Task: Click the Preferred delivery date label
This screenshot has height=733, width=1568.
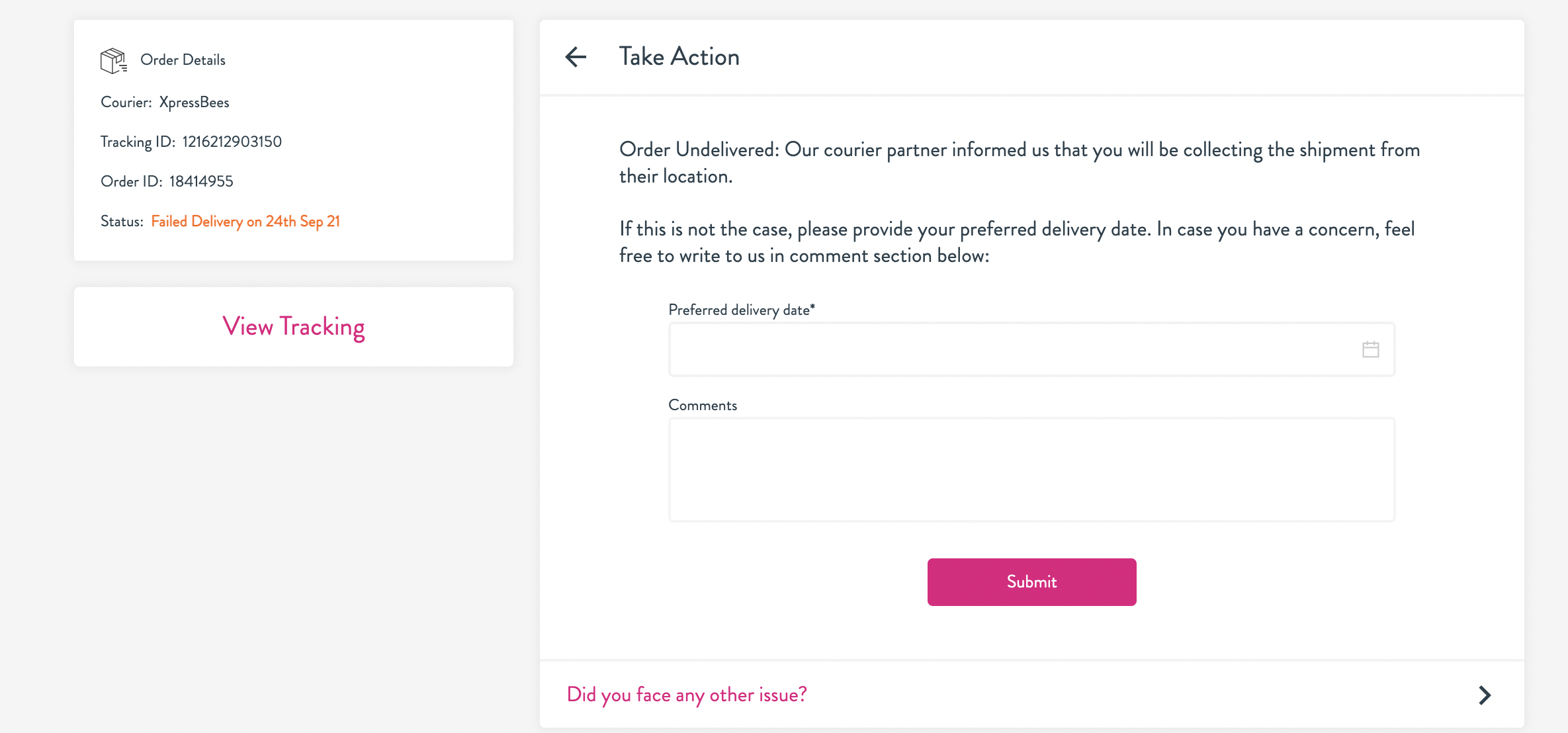Action: (x=741, y=310)
